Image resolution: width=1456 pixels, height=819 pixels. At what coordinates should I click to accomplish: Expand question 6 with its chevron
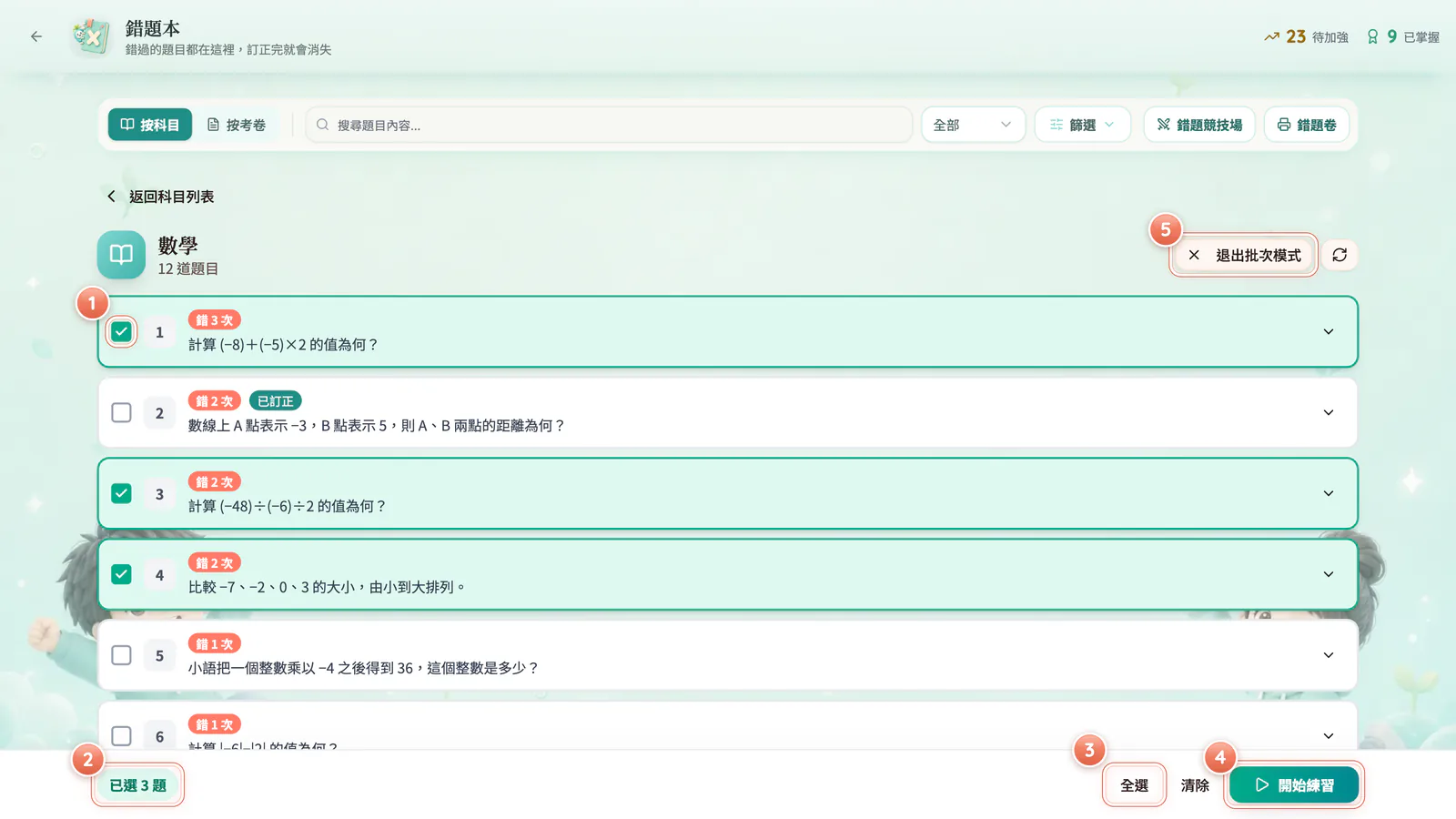pyautogui.click(x=1329, y=735)
